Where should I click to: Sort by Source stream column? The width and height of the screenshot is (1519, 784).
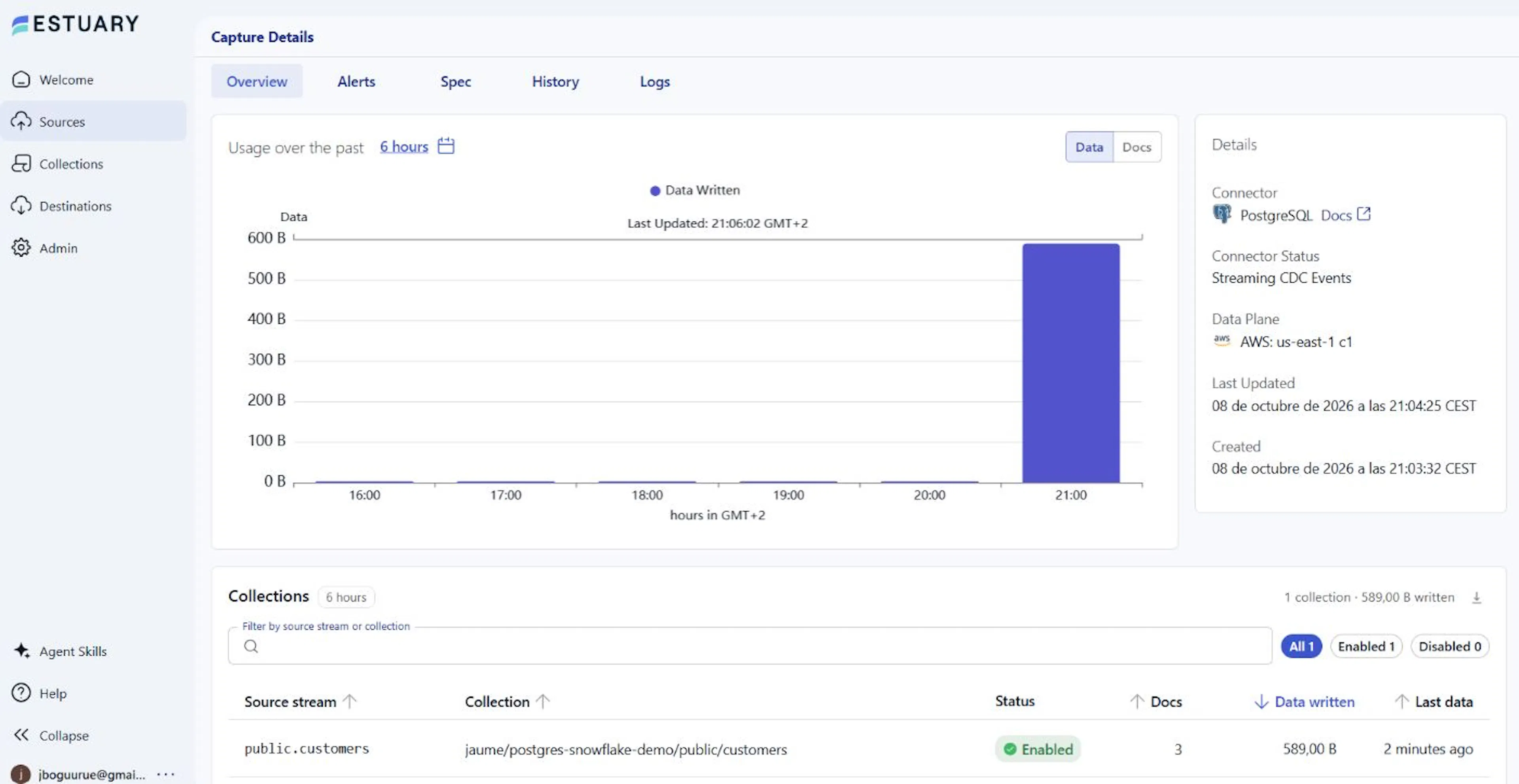(300, 701)
